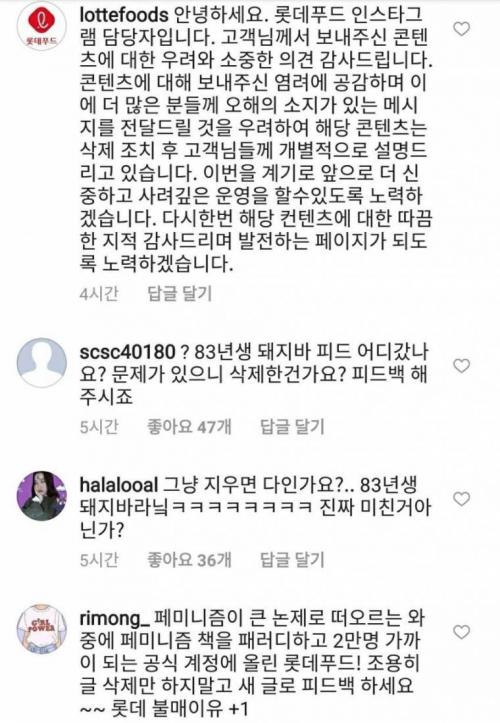500x723 pixels.
Task: Tap the heart next to the rimong_ comment
Action: click(461, 632)
